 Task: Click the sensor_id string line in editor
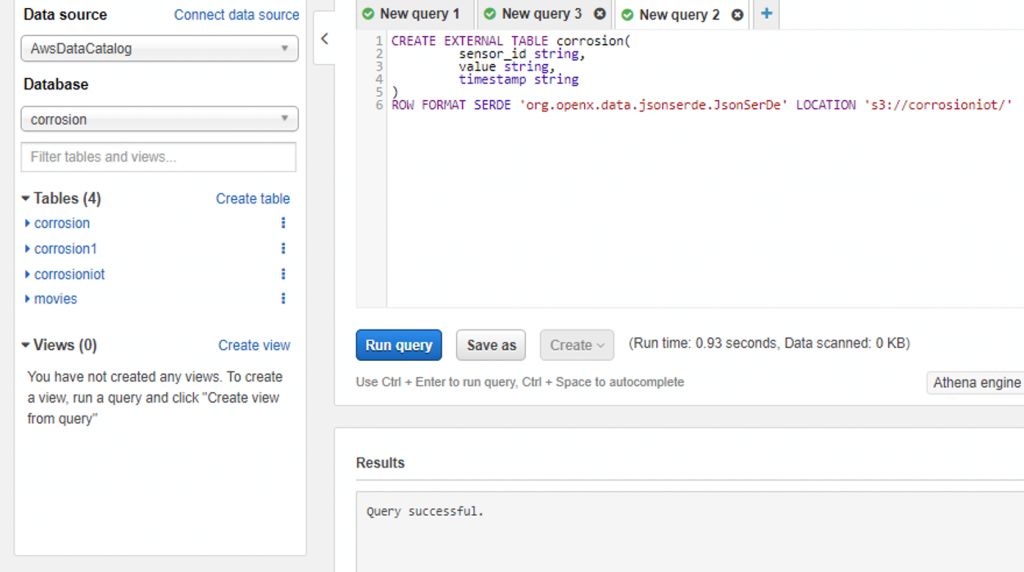click(522, 54)
